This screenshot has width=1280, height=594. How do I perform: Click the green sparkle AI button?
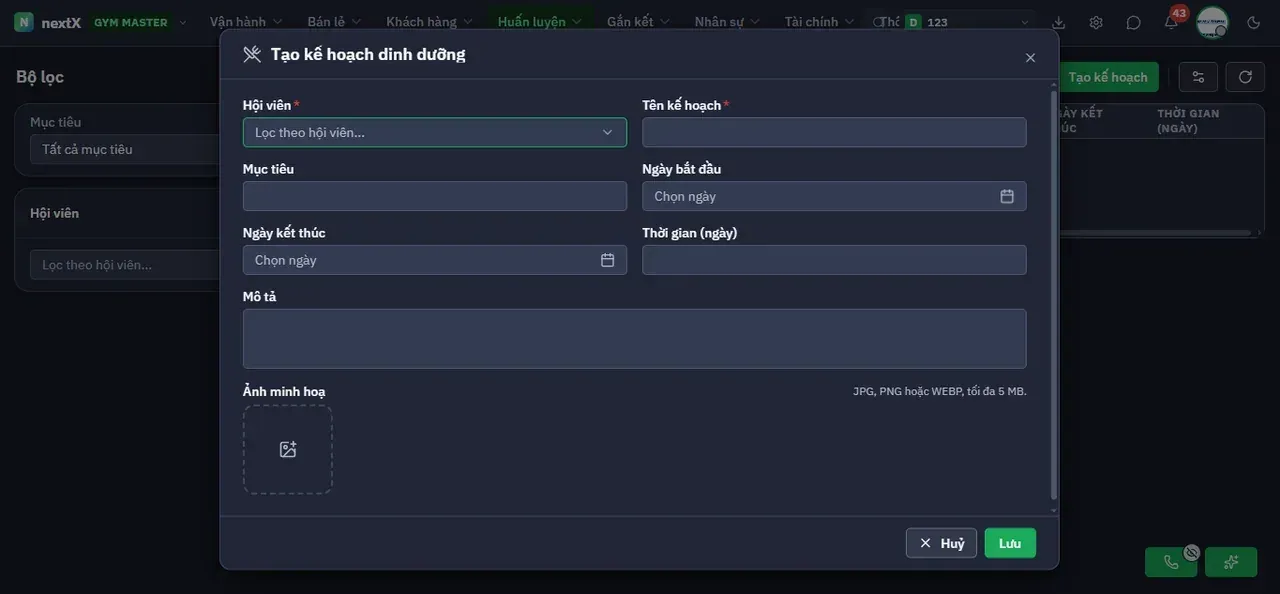(x=1231, y=562)
